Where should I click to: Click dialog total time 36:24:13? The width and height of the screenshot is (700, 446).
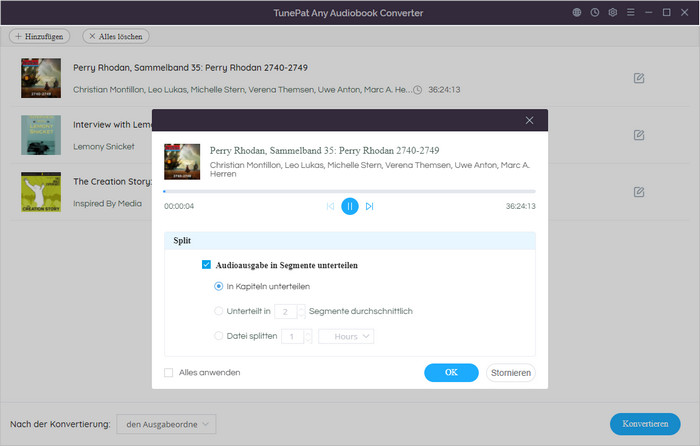point(521,206)
